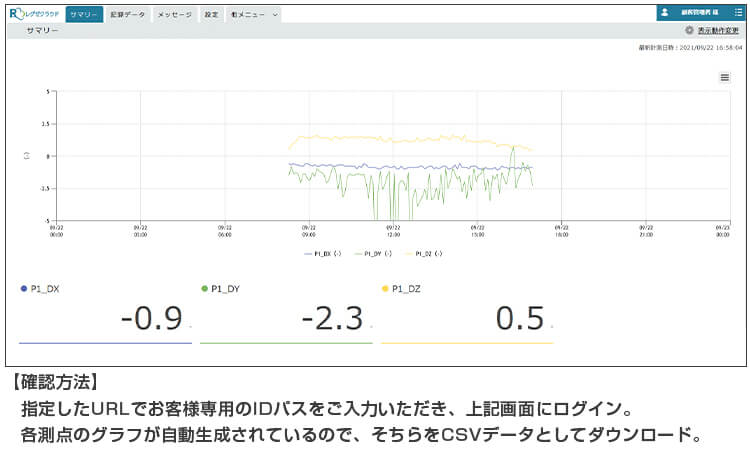The width and height of the screenshot is (750, 450).
Task: Click the P1_DY value -2.3
Action: click(x=332, y=318)
